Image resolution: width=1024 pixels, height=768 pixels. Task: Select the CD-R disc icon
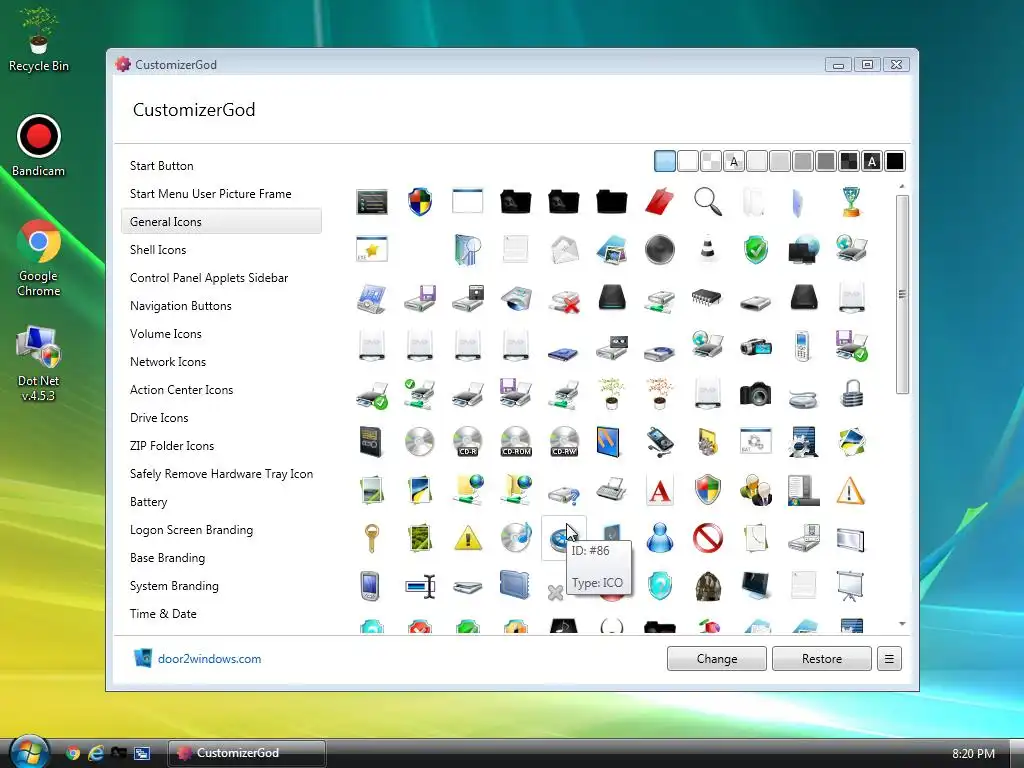click(x=468, y=442)
